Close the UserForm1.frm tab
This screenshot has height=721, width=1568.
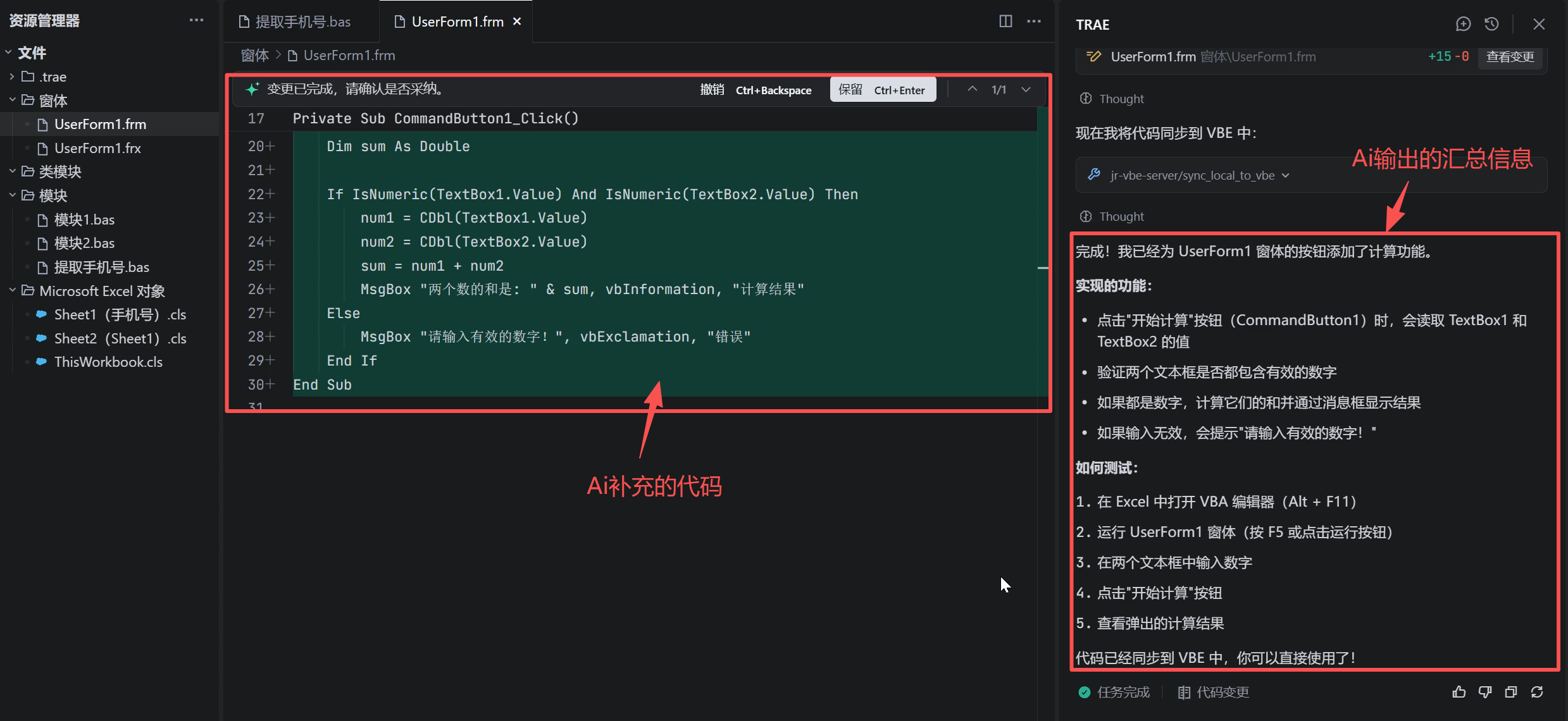[x=517, y=22]
